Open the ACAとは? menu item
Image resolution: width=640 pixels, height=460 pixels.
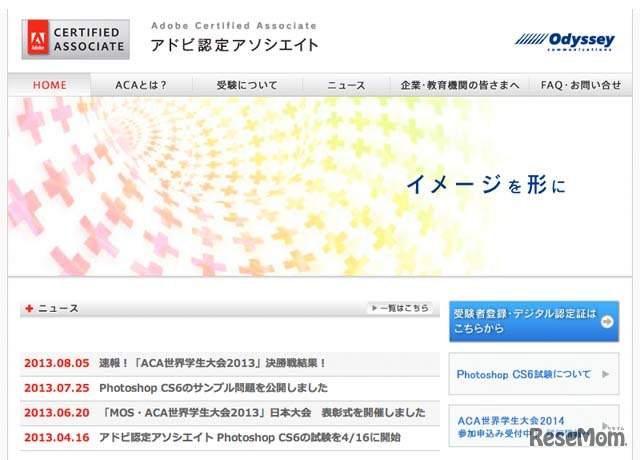point(141,85)
